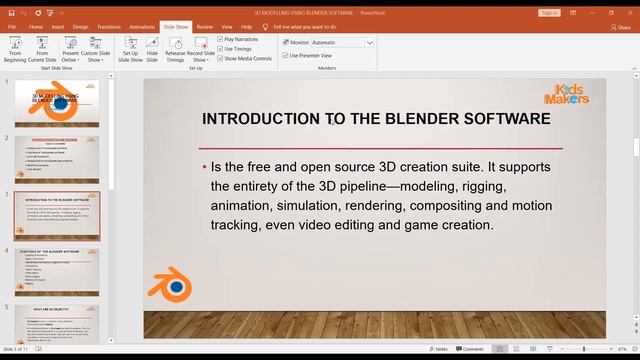The height and width of the screenshot is (360, 640).
Task: Switch to the Home tab
Action: point(36,27)
